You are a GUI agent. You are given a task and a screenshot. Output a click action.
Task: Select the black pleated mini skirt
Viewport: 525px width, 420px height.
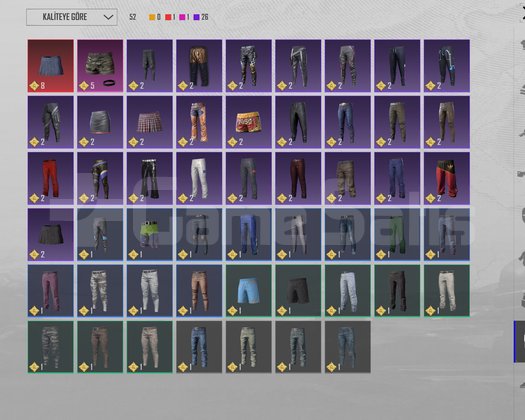[x=51, y=234]
